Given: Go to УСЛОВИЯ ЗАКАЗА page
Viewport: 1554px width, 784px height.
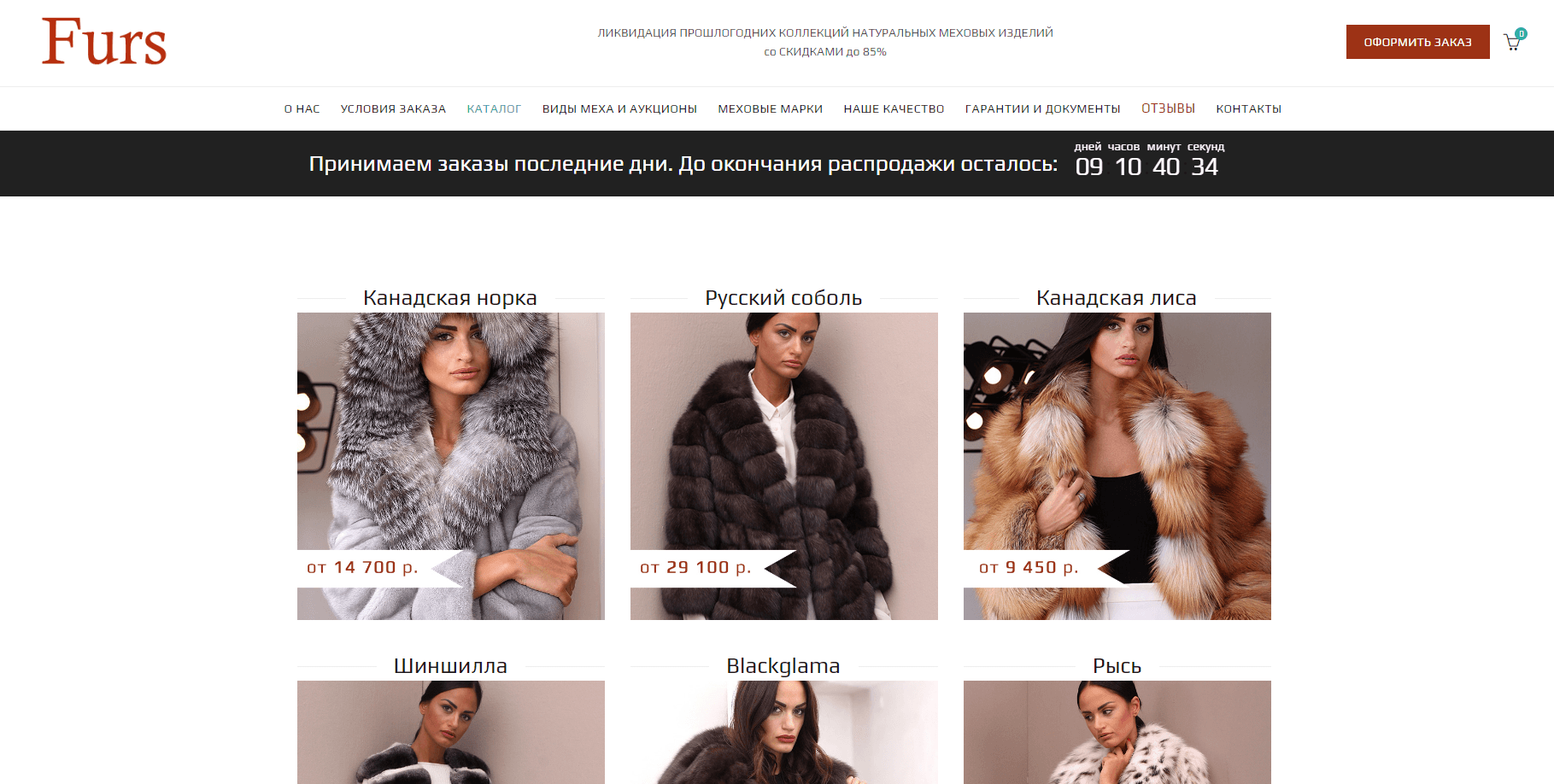Looking at the screenshot, I should tap(393, 108).
